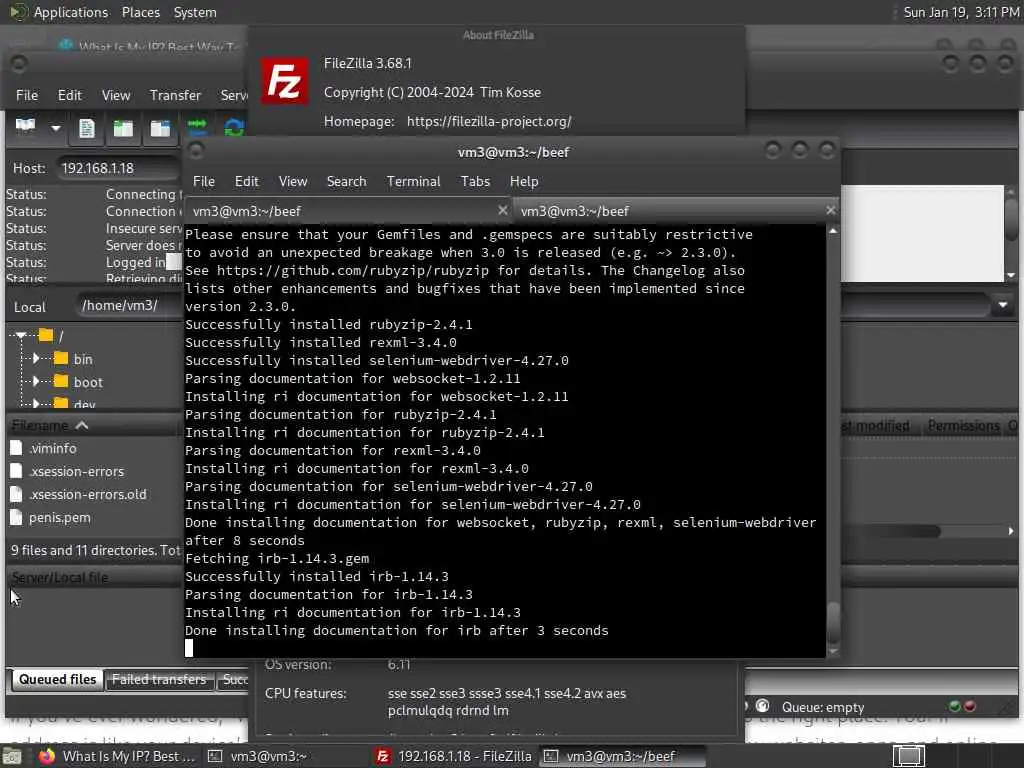Click the FileZilla logo in About dialog
1024x768 pixels.
tap(285, 81)
